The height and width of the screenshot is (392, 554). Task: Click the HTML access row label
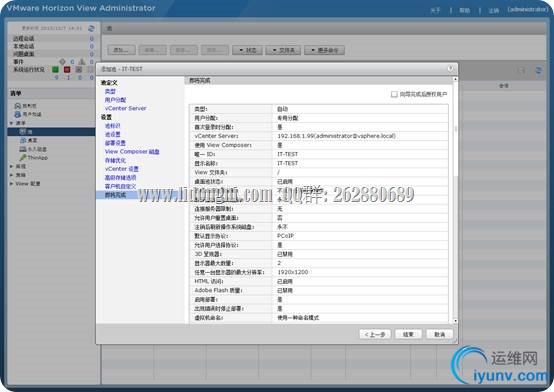coord(209,281)
